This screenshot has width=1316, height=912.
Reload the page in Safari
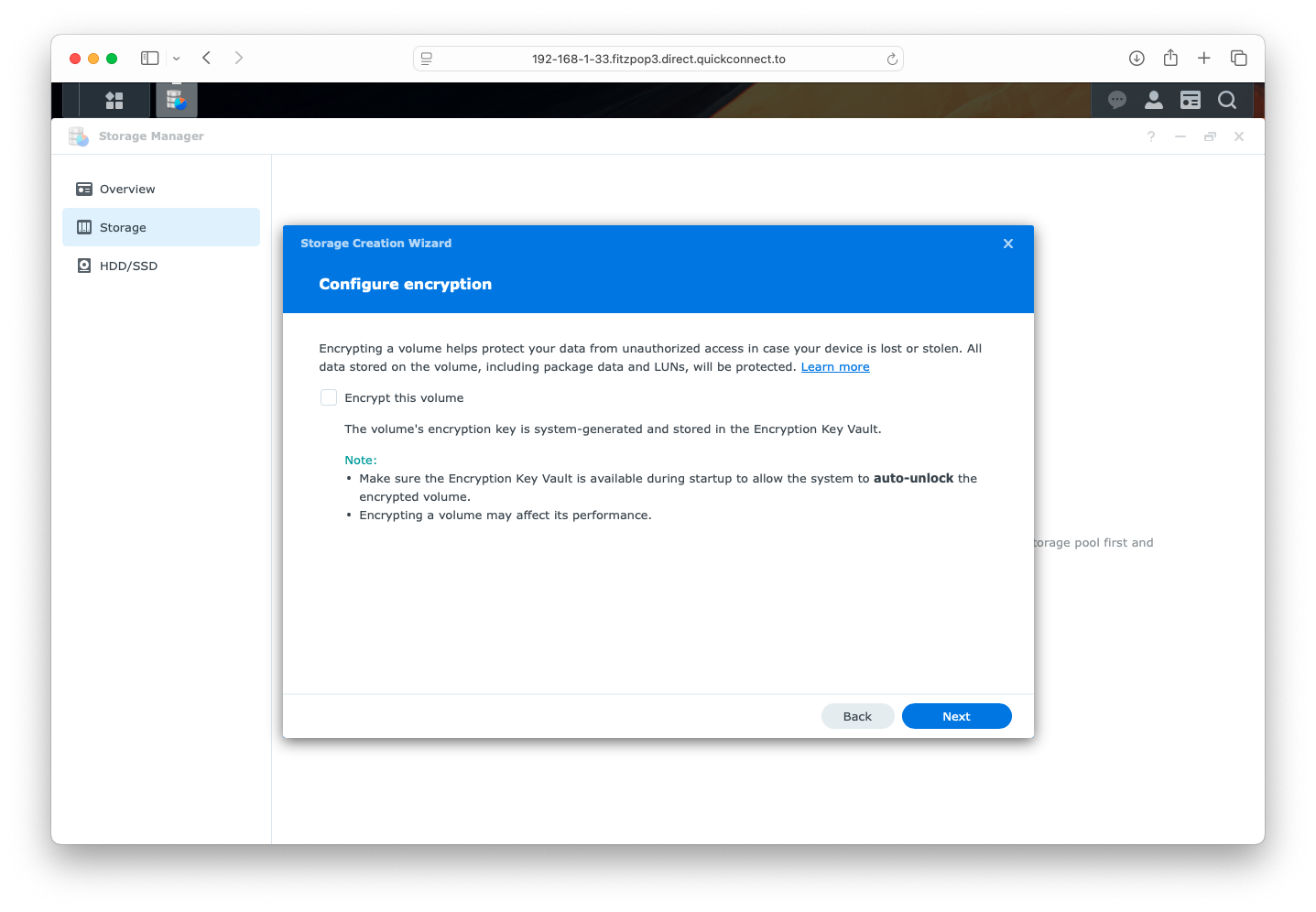tap(892, 59)
